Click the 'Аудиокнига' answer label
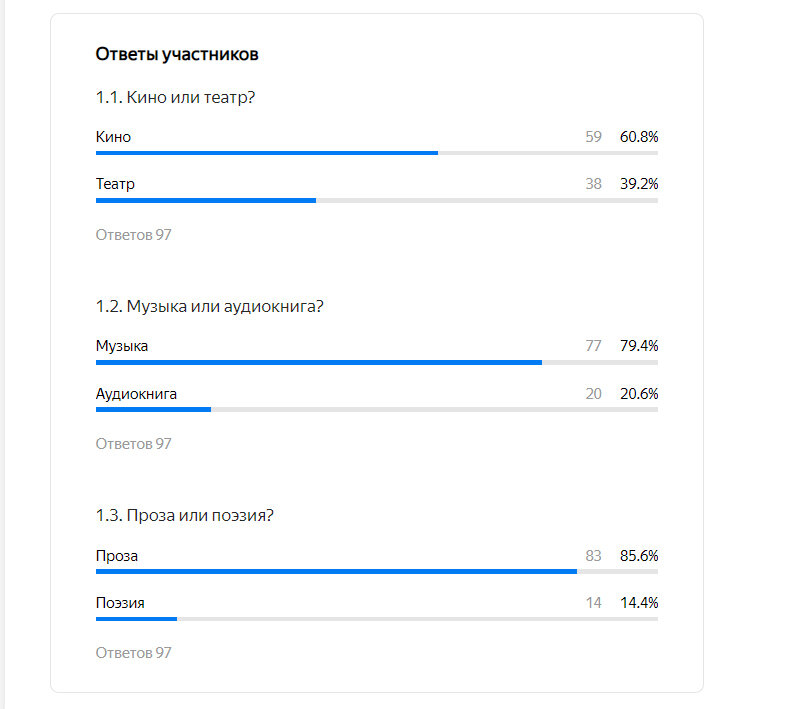This screenshot has height=709, width=801. pyautogui.click(x=136, y=394)
